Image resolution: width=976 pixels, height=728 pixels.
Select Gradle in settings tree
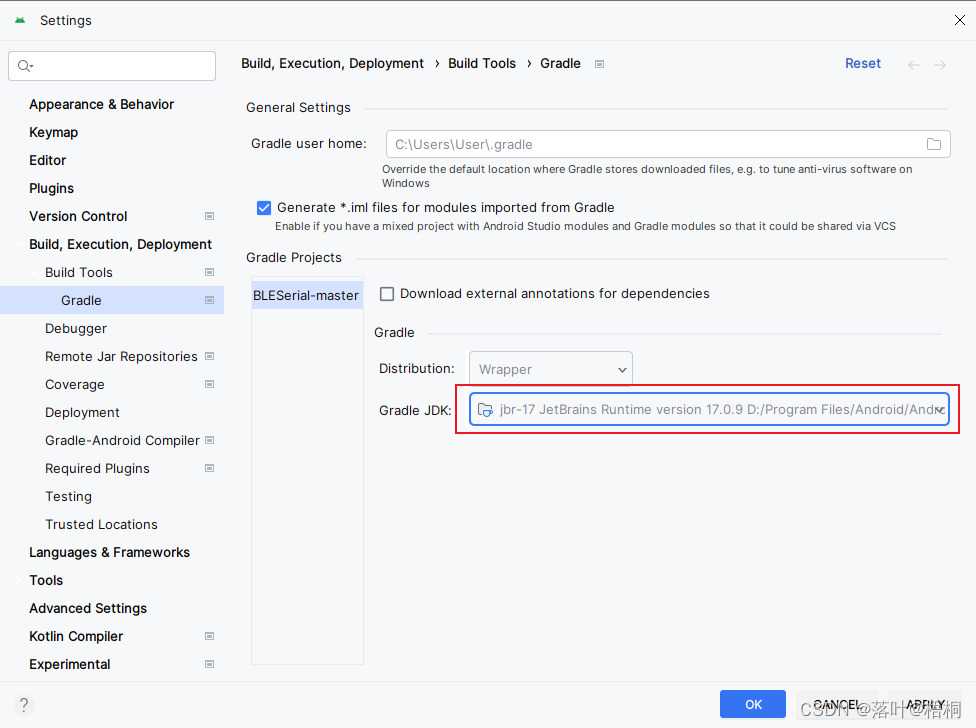click(81, 301)
